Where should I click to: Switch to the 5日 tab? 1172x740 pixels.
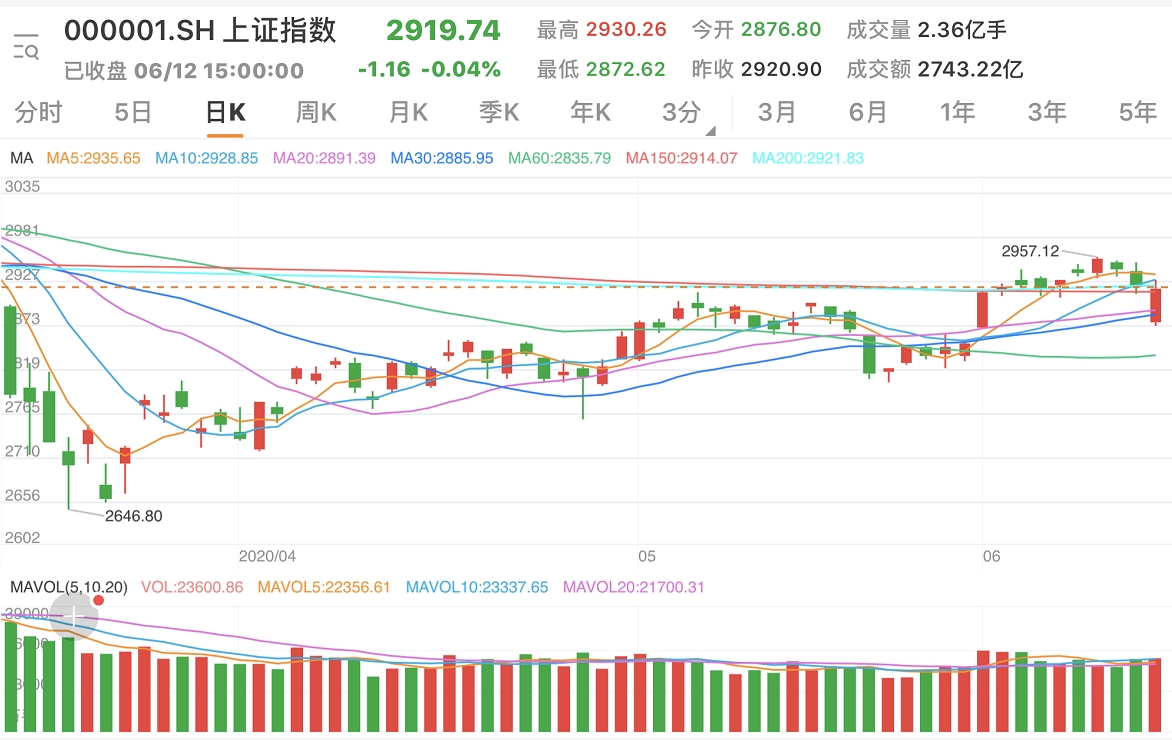(133, 112)
